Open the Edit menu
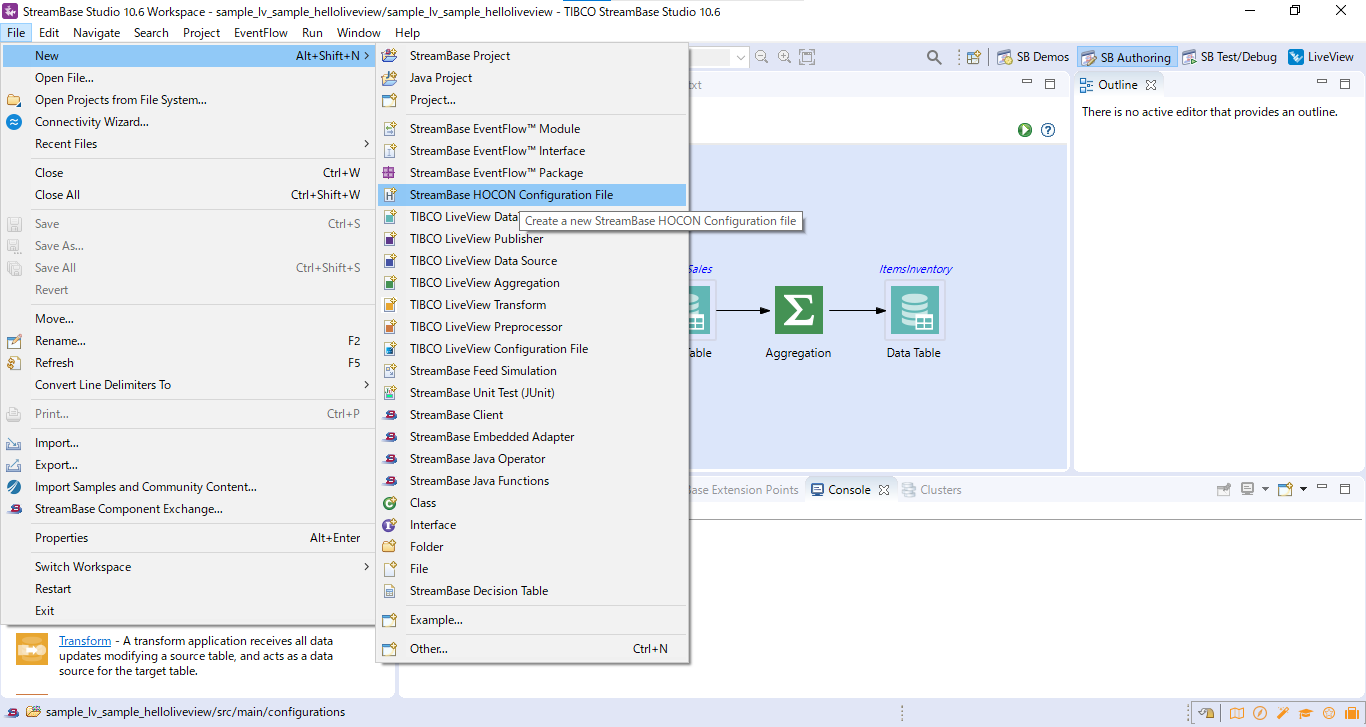 (x=49, y=32)
